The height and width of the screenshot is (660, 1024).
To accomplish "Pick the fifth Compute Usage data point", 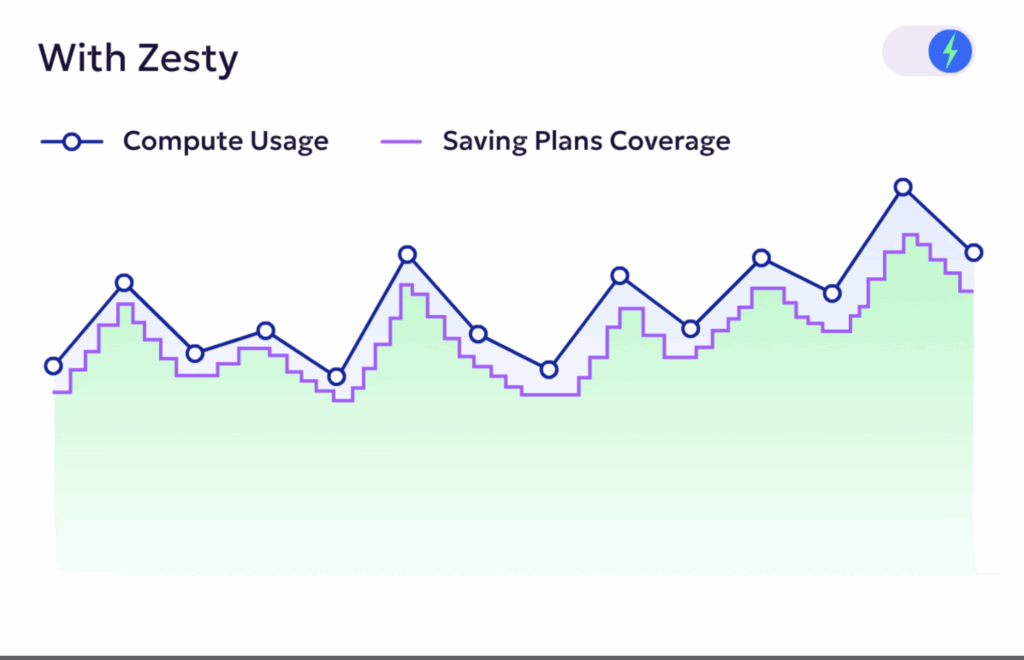I will 337,377.
